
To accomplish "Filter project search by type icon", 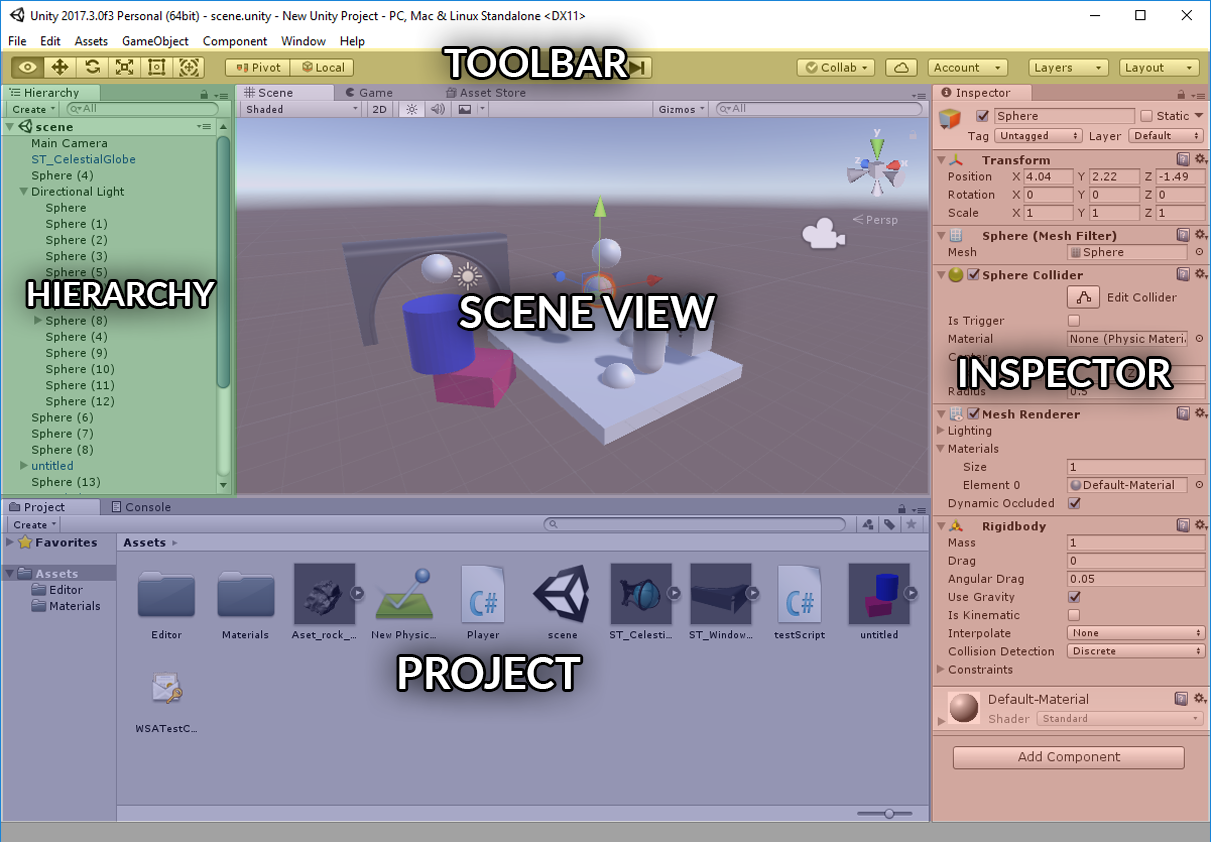I will click(868, 524).
